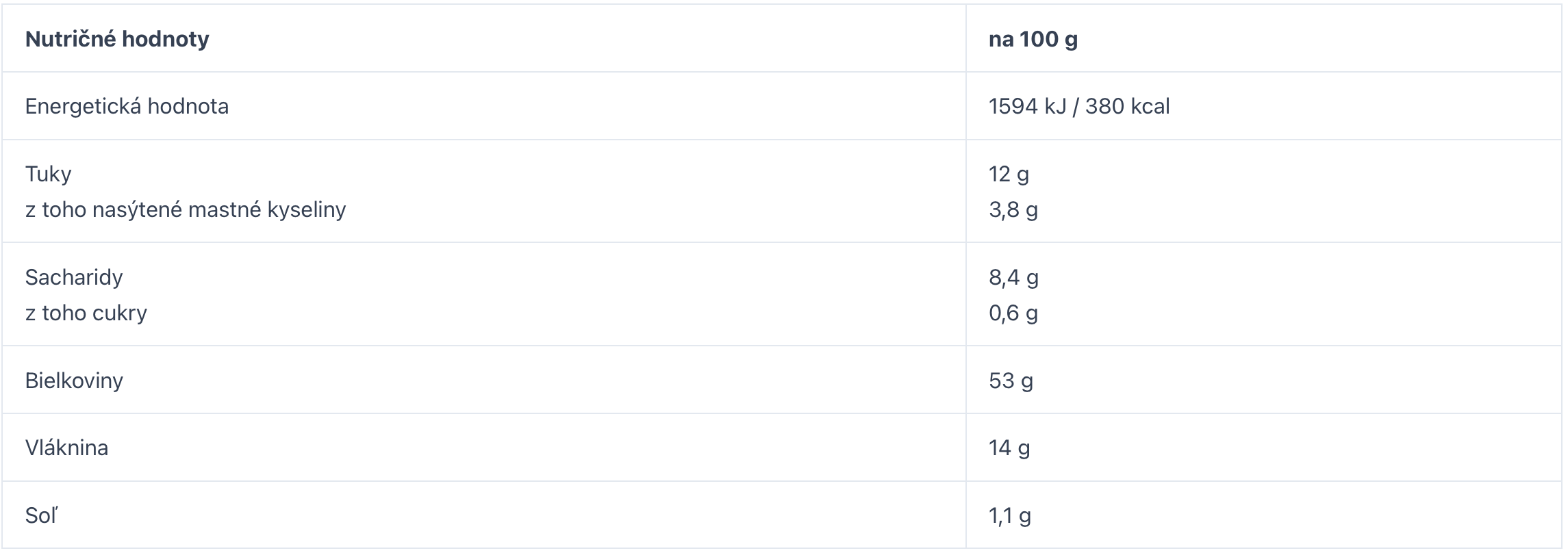1568x553 pixels.
Task: Click the '3,8 g' saturated fat value
Action: 1013,209
